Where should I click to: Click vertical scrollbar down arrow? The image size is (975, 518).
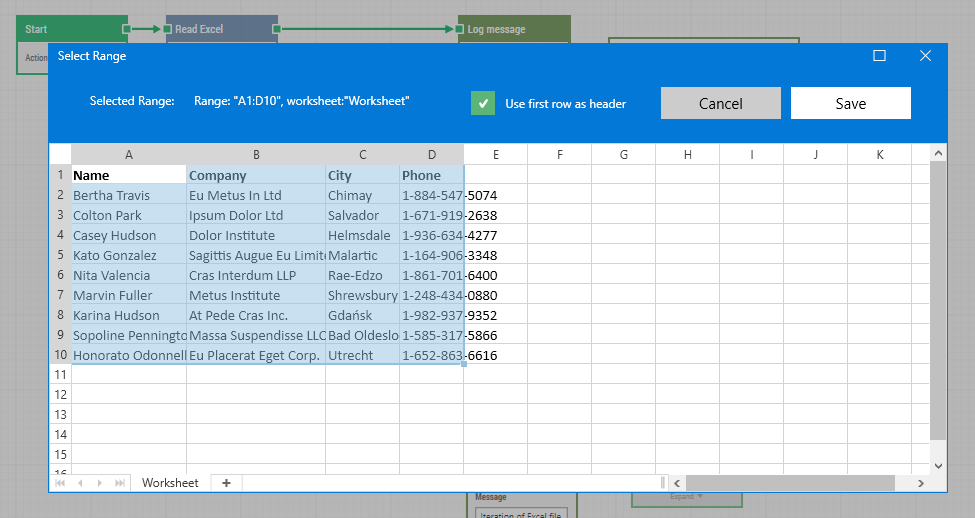[938, 466]
